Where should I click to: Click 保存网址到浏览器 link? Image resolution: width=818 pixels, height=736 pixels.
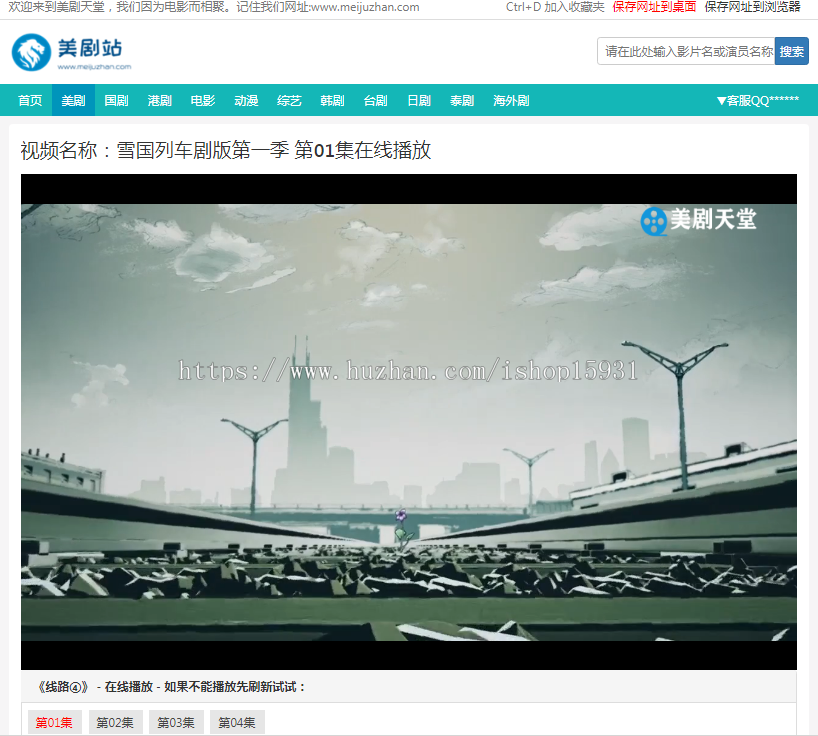[x=753, y=7]
